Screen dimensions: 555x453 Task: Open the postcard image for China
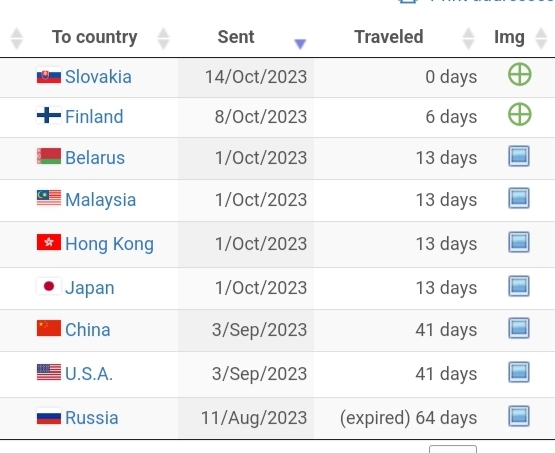click(x=519, y=328)
